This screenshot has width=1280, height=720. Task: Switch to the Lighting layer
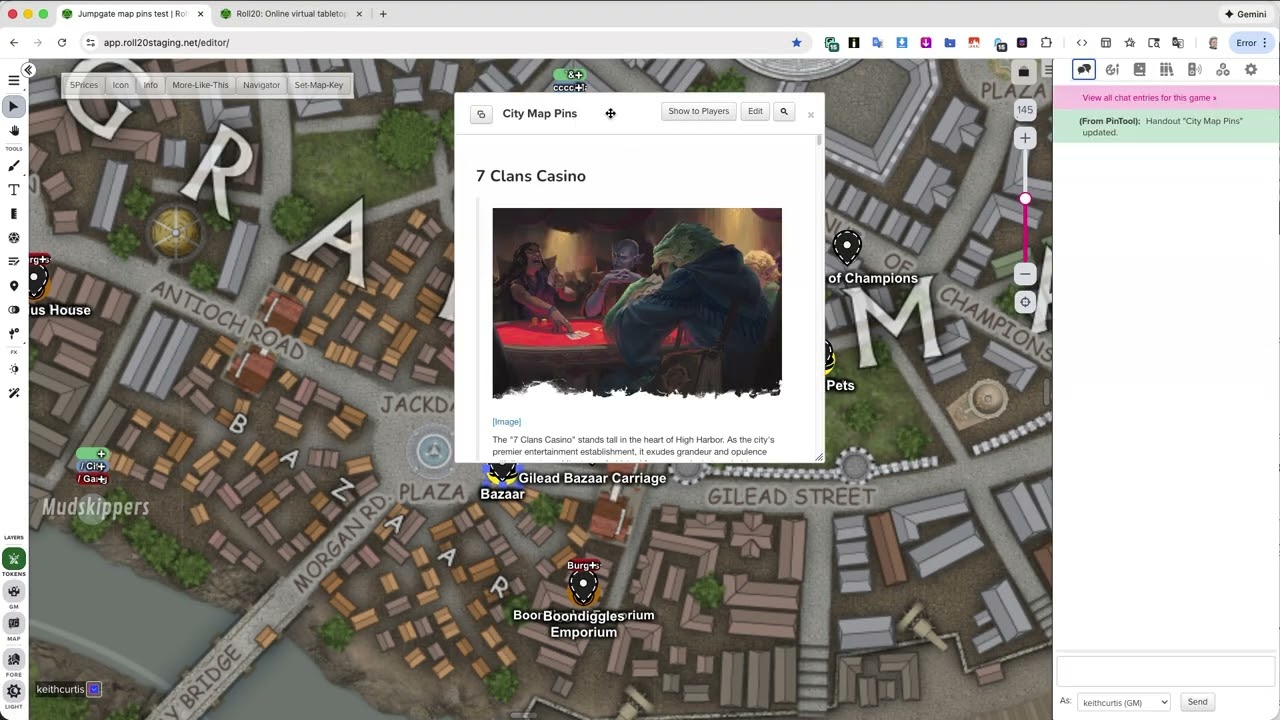14,691
